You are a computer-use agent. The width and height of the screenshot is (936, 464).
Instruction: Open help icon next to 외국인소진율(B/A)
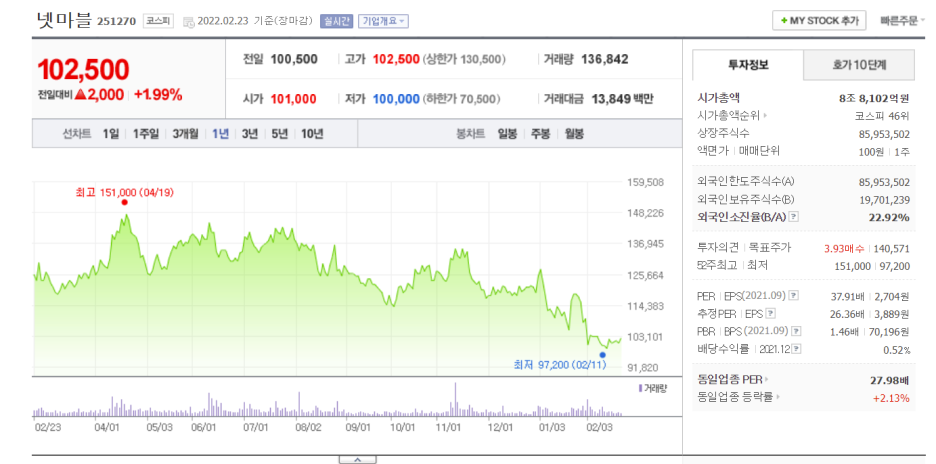793,216
